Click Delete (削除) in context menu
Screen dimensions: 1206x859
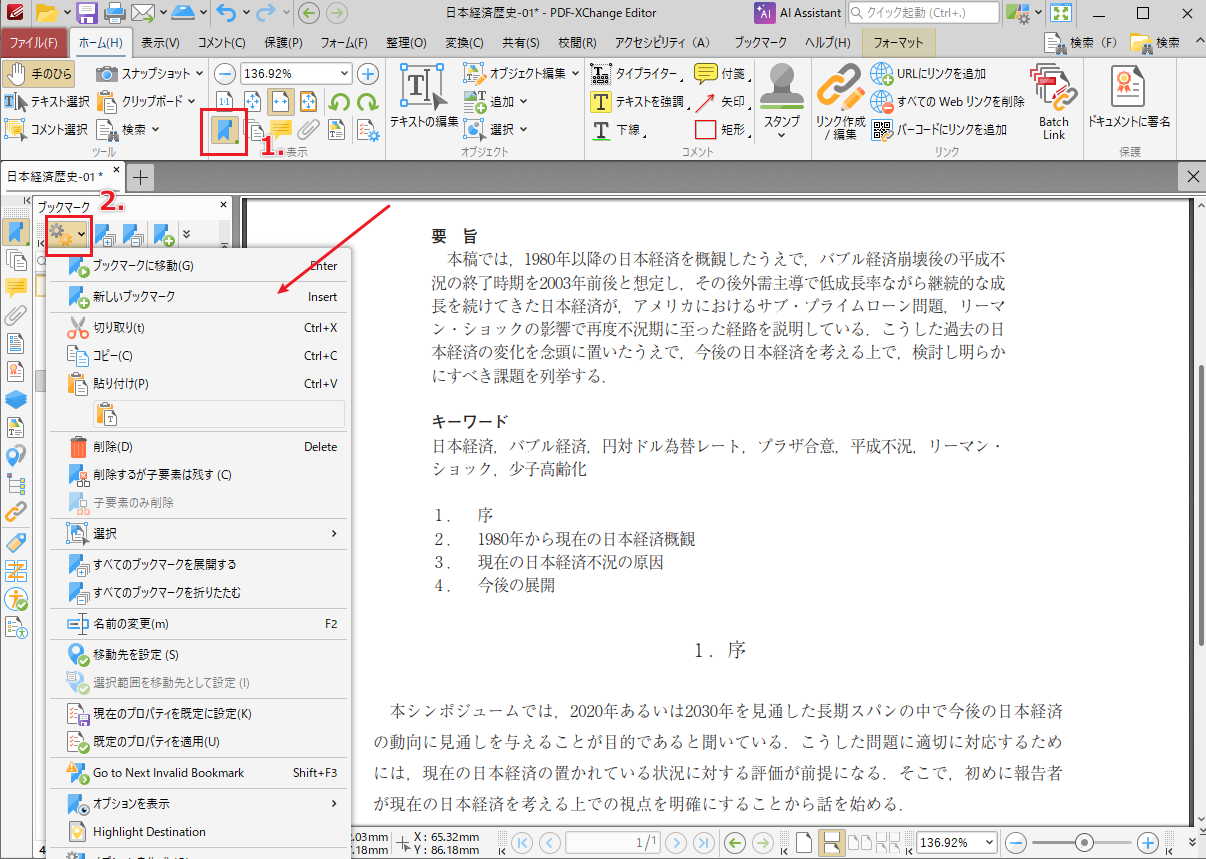coord(200,447)
